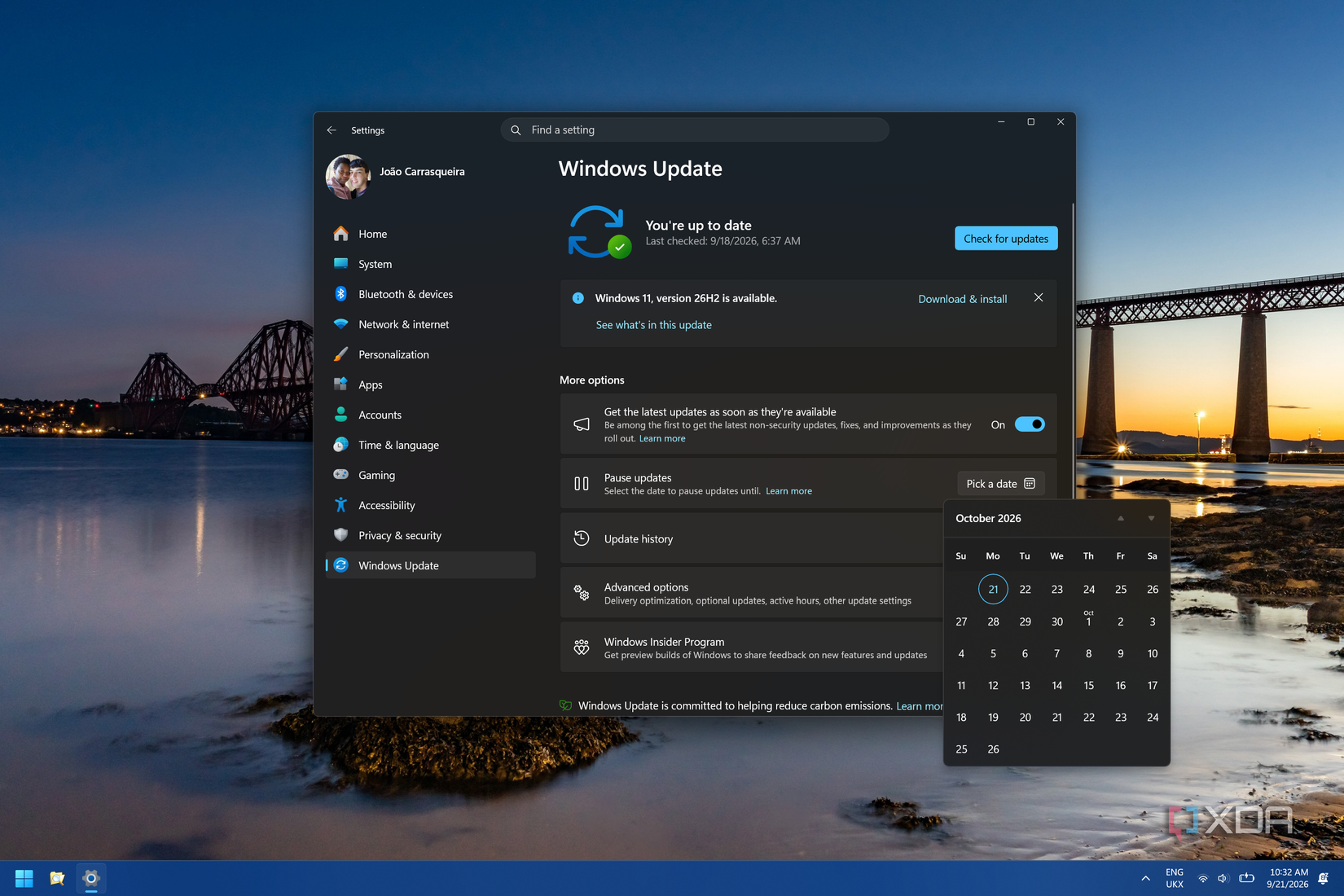Click ENG UKX language indicator

pos(1175,878)
